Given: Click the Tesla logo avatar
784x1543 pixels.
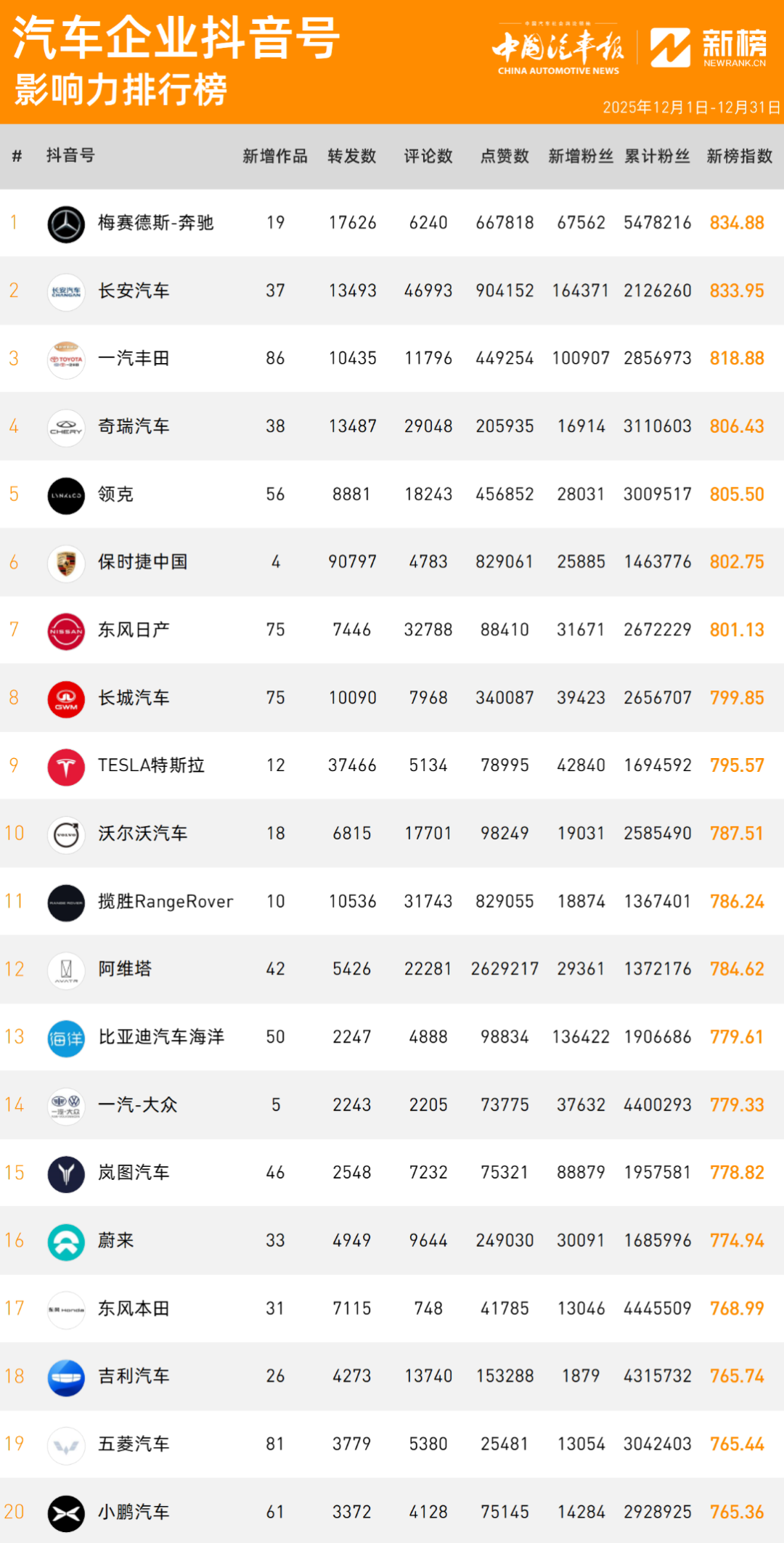Looking at the screenshot, I should (66, 767).
